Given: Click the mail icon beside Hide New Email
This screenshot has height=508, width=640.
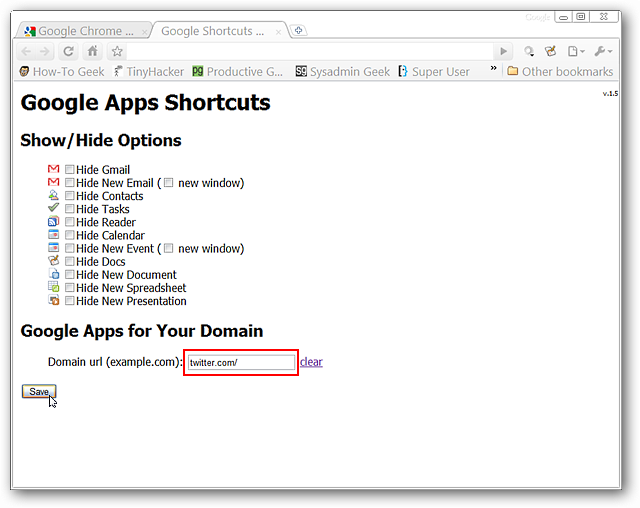Looking at the screenshot, I should (53, 182).
